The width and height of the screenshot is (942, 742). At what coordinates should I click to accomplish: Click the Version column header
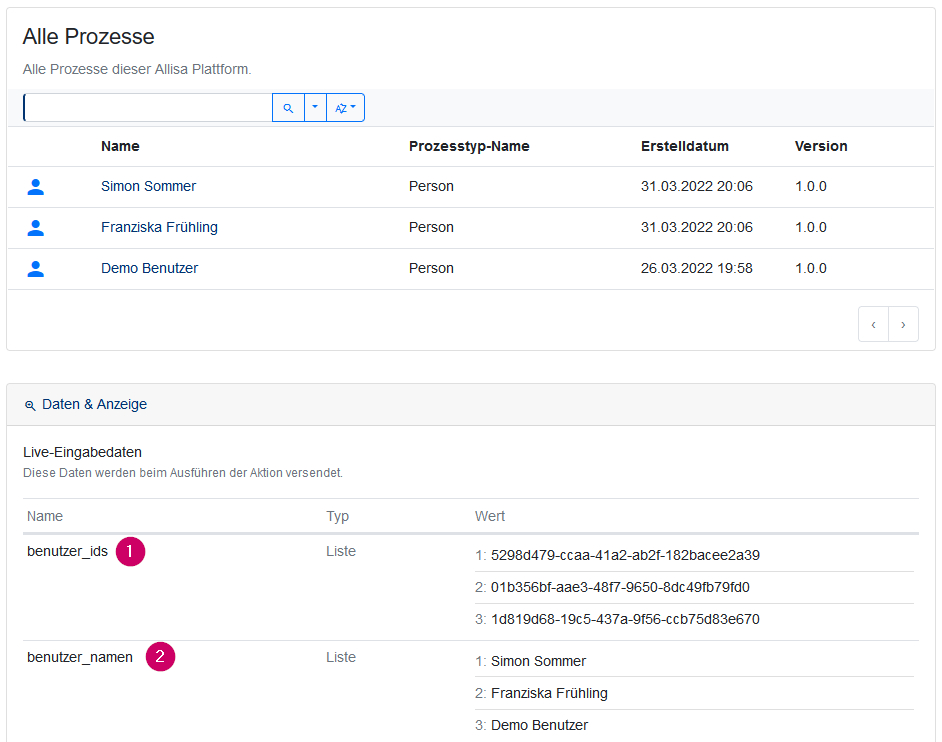point(821,146)
